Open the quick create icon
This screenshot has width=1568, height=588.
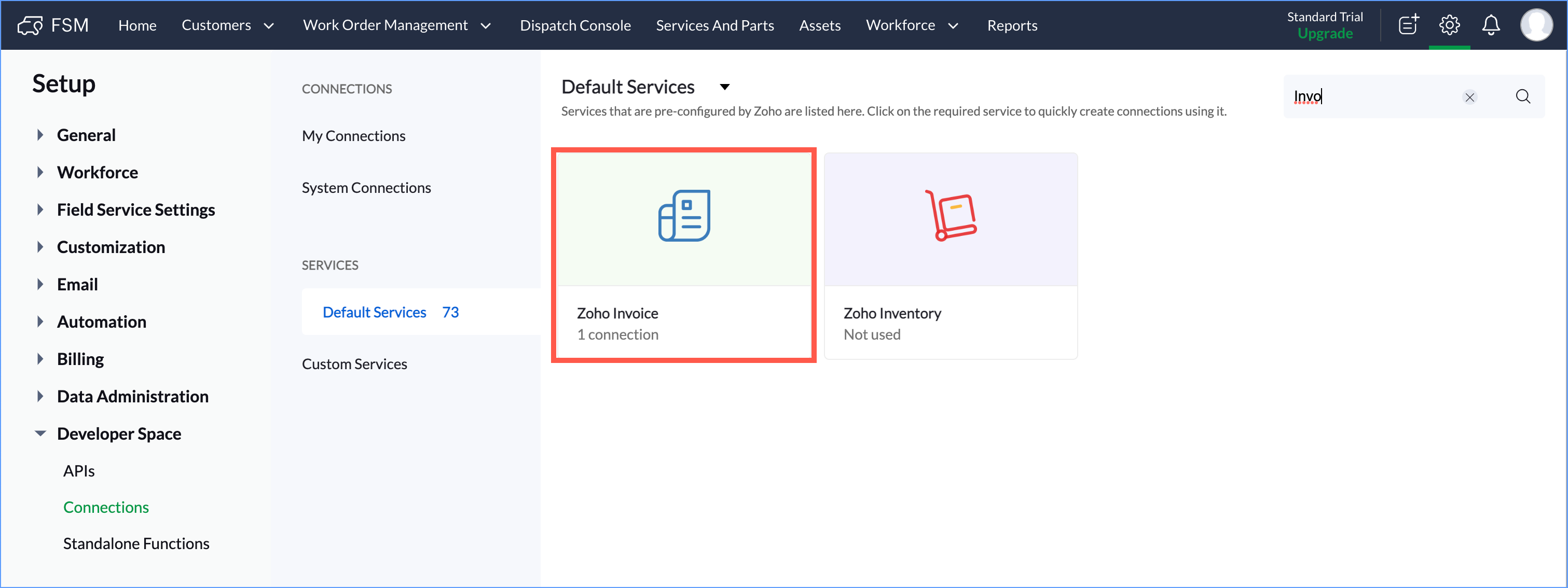point(1408,25)
